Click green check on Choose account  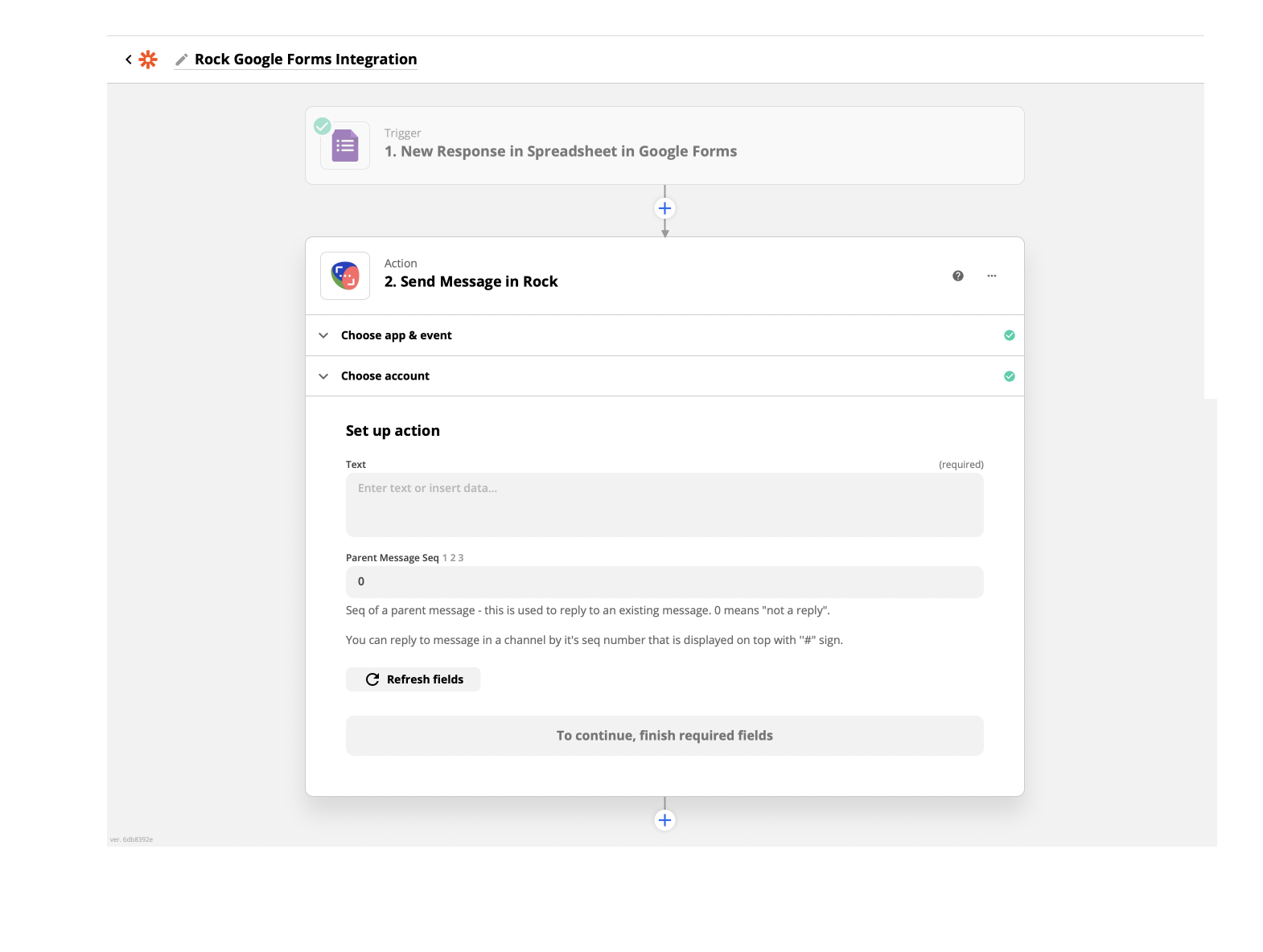pyautogui.click(x=1009, y=376)
